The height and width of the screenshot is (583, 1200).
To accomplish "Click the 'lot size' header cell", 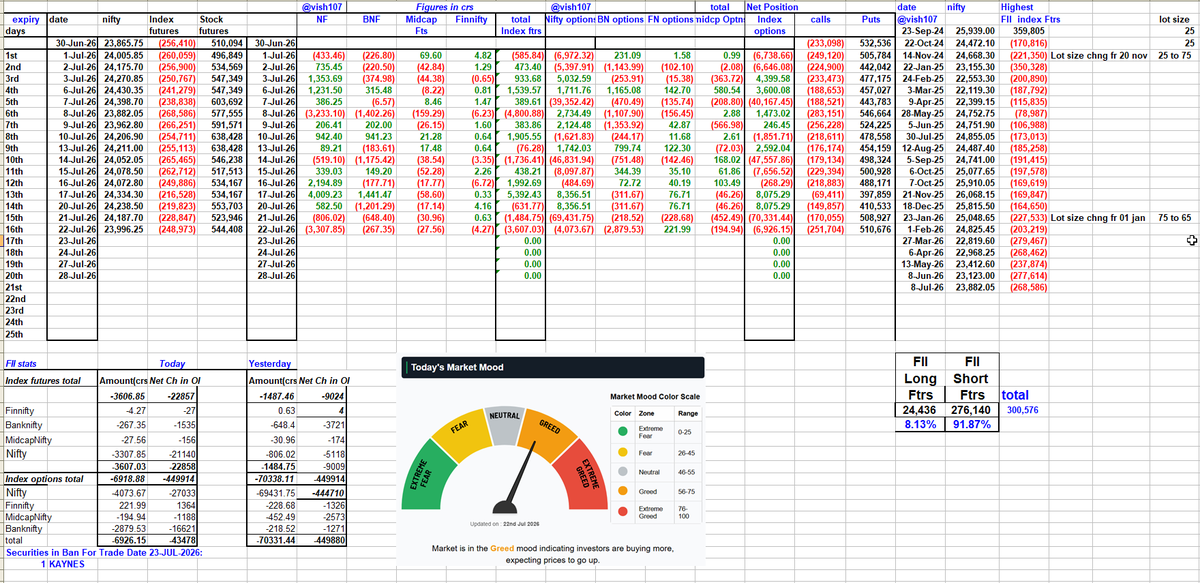I will tap(1173, 19).
